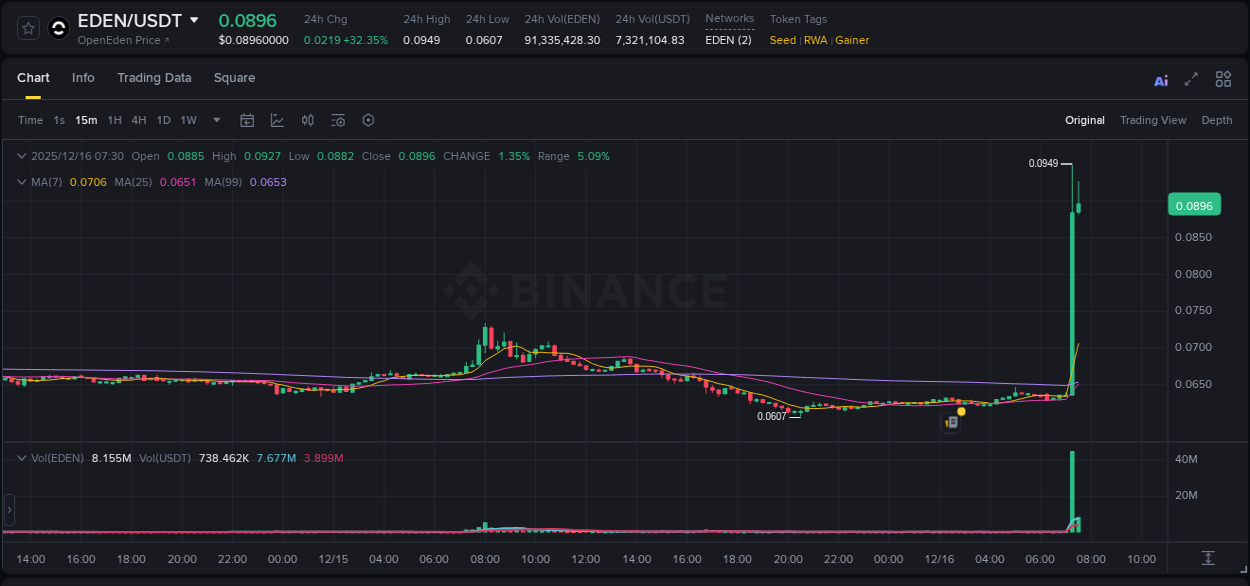Switch to the Trading Data tab
The image size is (1250, 586).
tap(154, 77)
